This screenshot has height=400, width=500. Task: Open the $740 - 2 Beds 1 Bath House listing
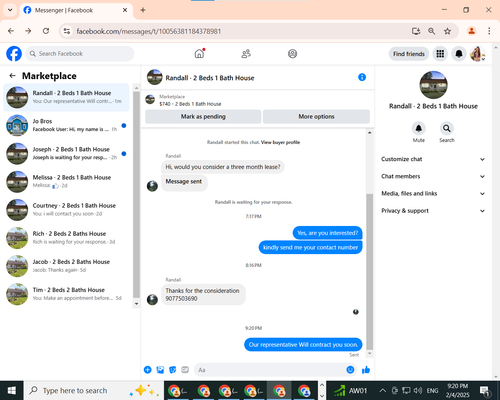[x=190, y=104]
